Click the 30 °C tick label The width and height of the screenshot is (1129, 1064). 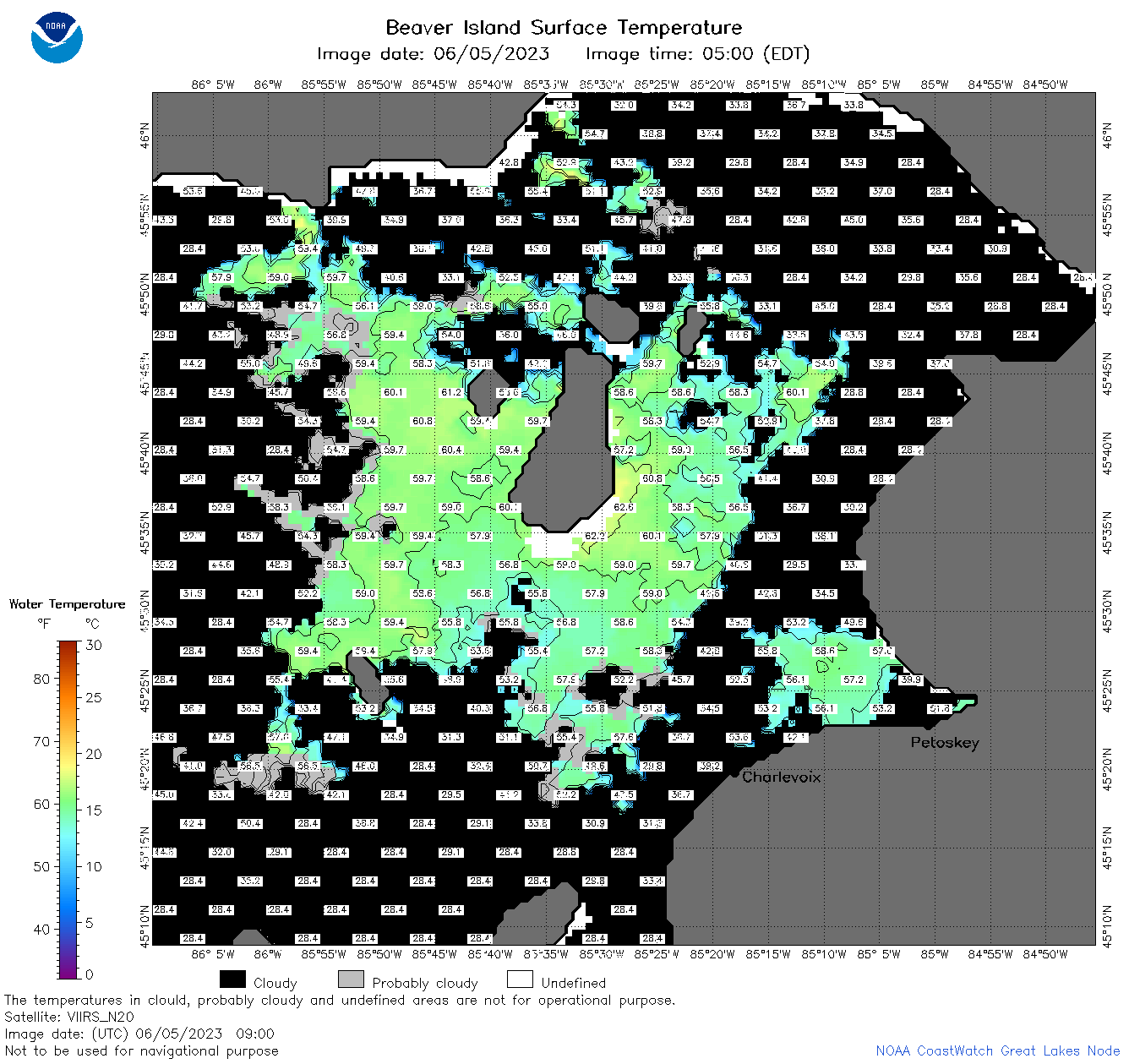click(94, 645)
